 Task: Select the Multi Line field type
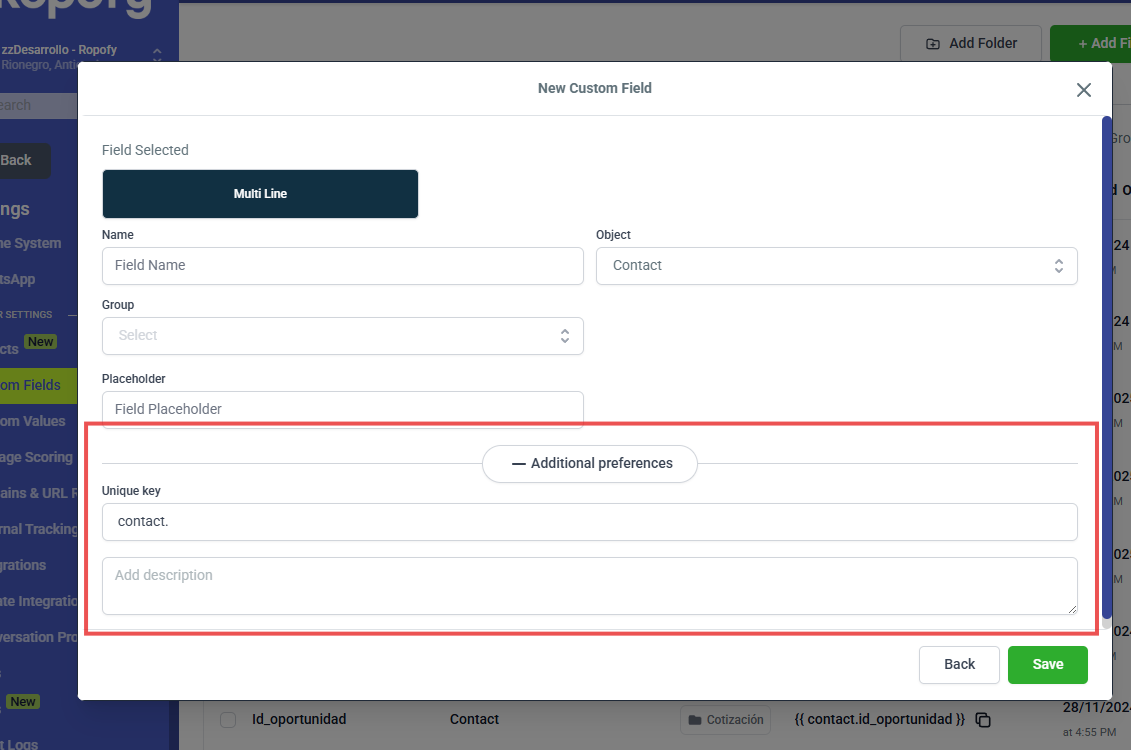click(x=260, y=194)
